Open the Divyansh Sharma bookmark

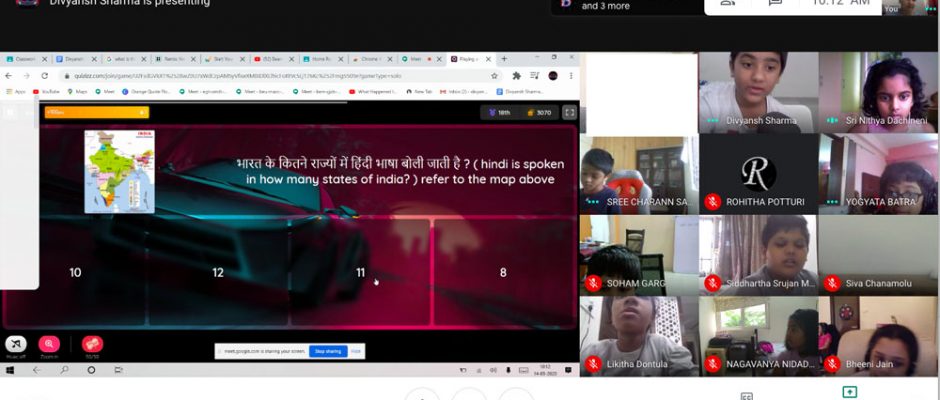tap(520, 92)
